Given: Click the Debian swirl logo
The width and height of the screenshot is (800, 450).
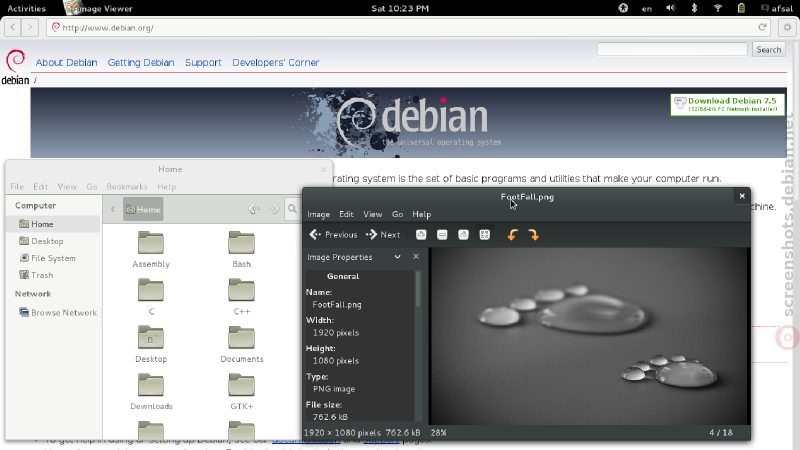Looking at the screenshot, I should [15, 67].
